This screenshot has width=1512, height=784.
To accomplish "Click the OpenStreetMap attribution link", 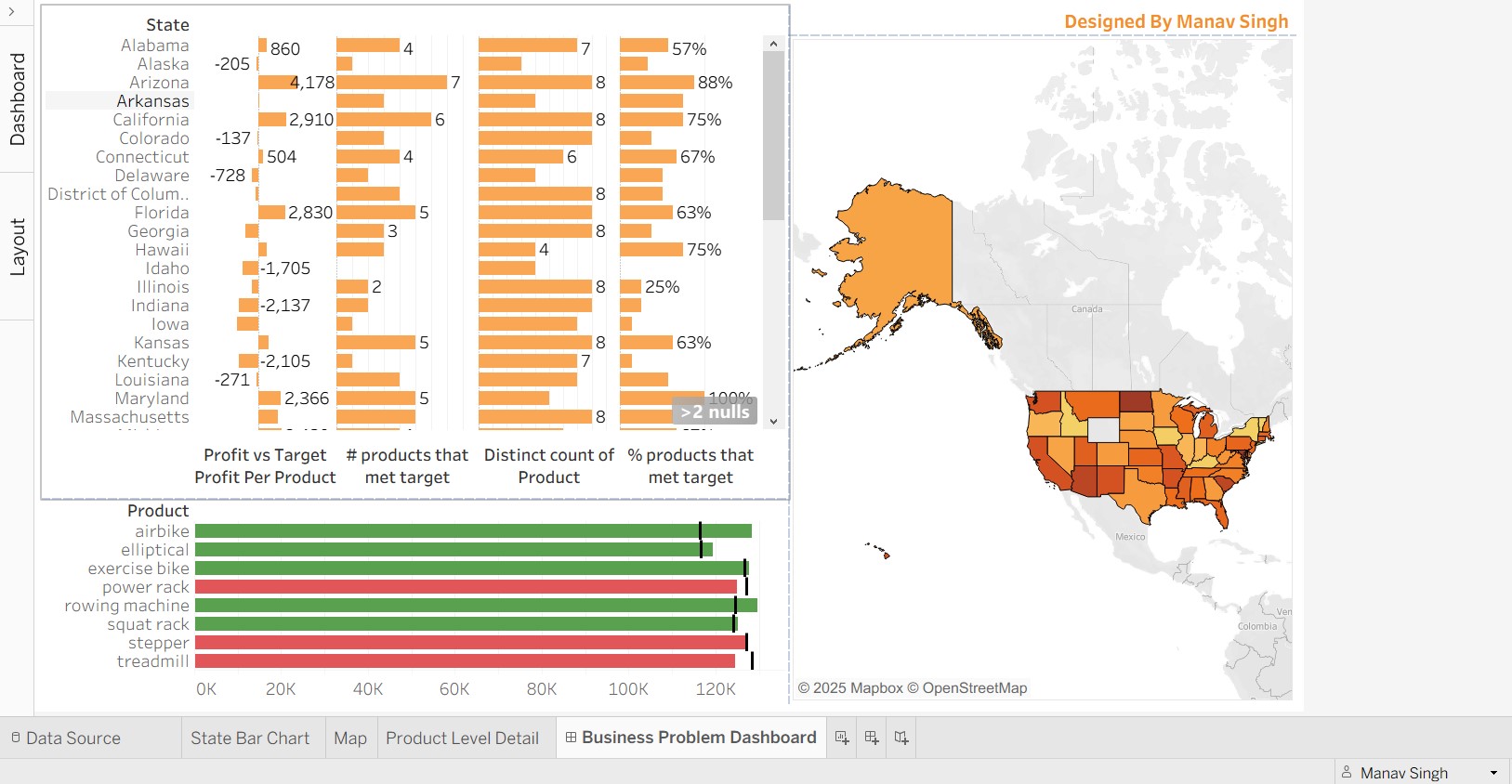I will coord(974,688).
